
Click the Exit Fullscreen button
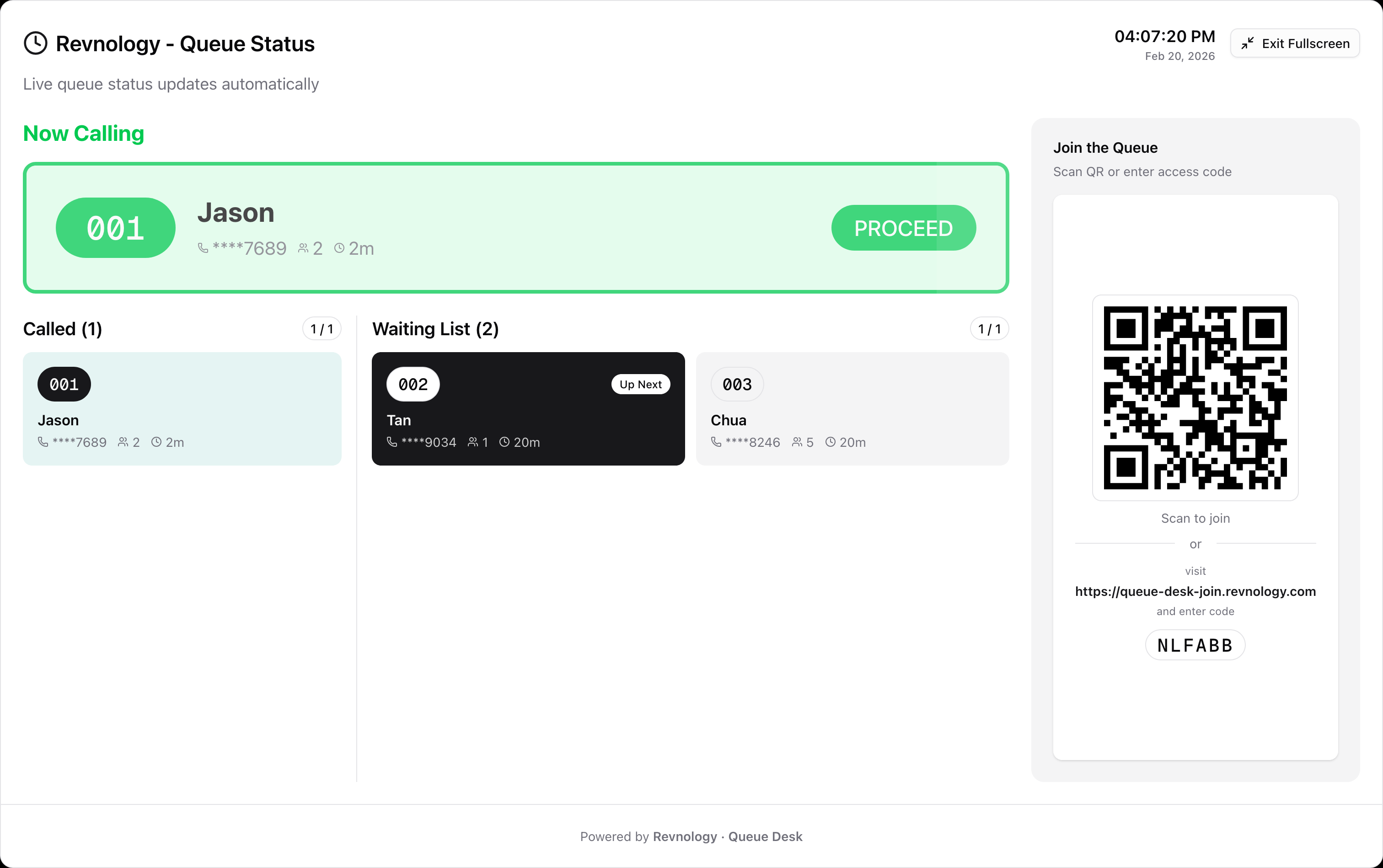click(1295, 43)
